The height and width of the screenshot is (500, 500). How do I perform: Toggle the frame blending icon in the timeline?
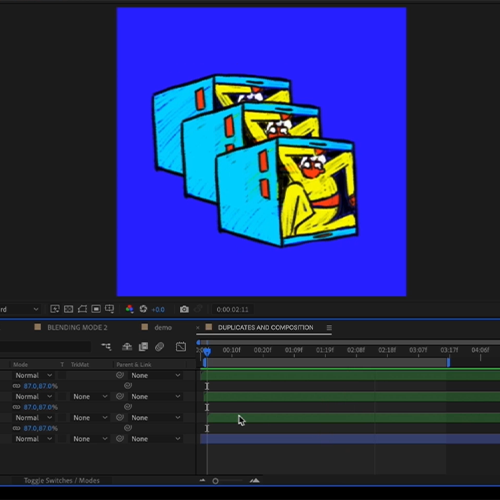click(143, 347)
